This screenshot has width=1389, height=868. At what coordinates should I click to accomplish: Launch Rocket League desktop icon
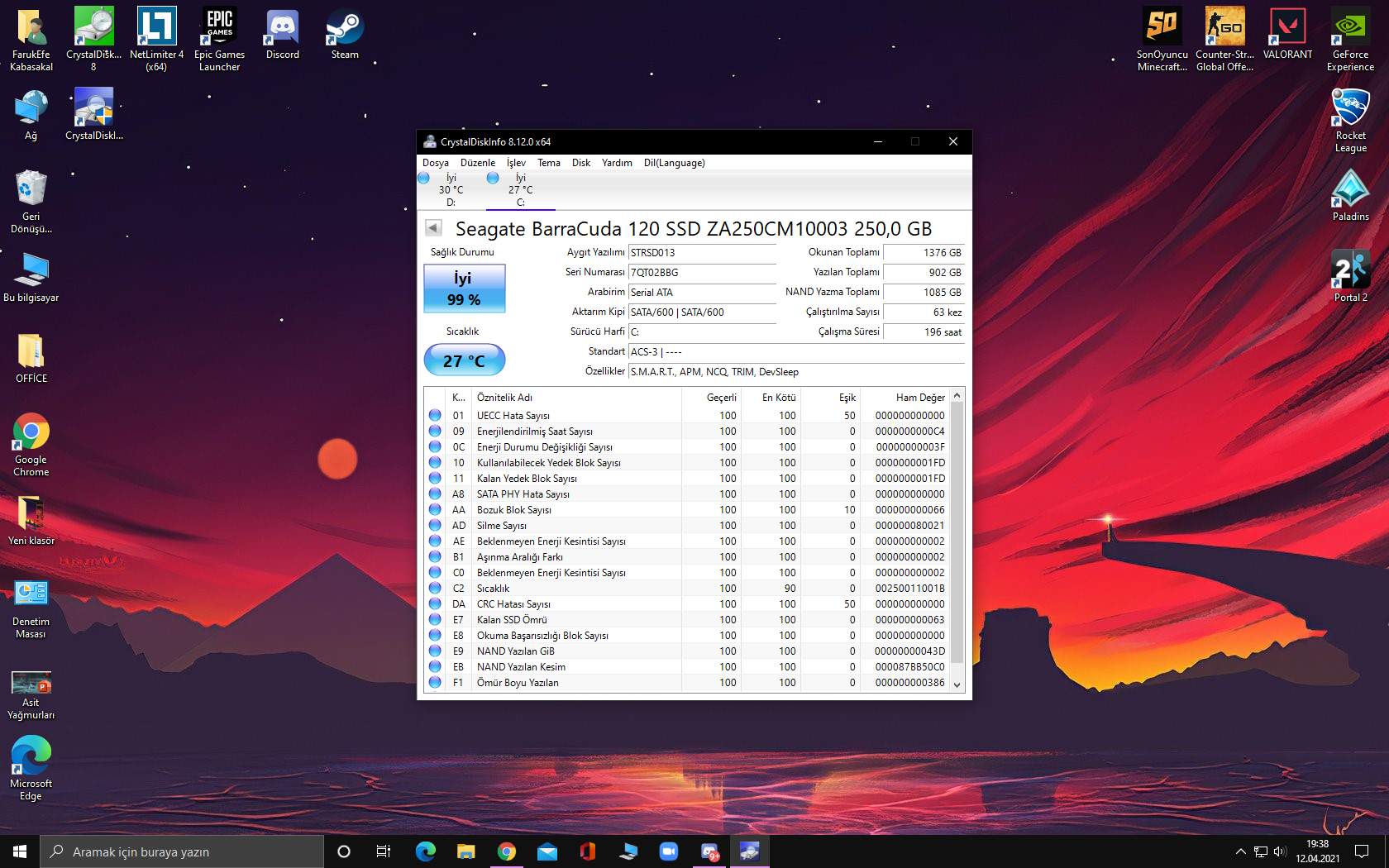pos(1350,121)
